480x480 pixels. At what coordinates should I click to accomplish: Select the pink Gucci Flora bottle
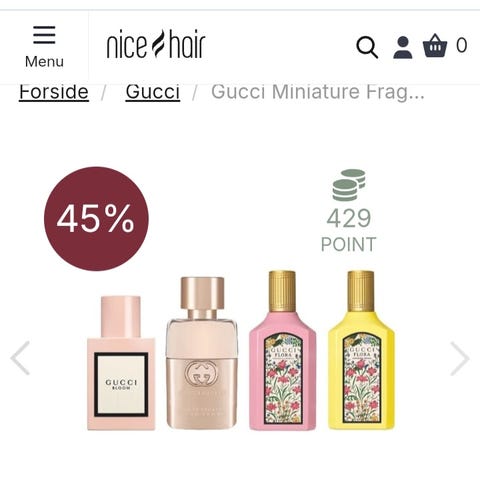point(282,350)
